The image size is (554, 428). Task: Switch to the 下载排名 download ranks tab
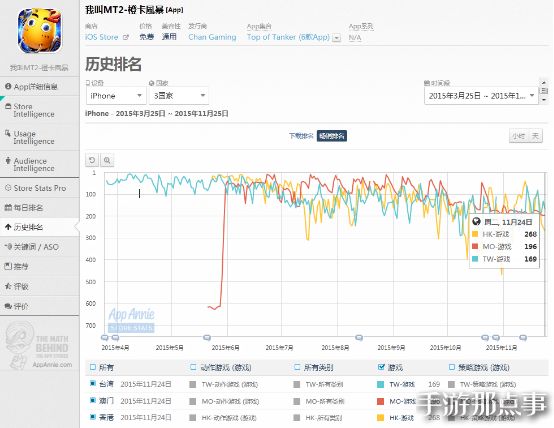point(301,136)
